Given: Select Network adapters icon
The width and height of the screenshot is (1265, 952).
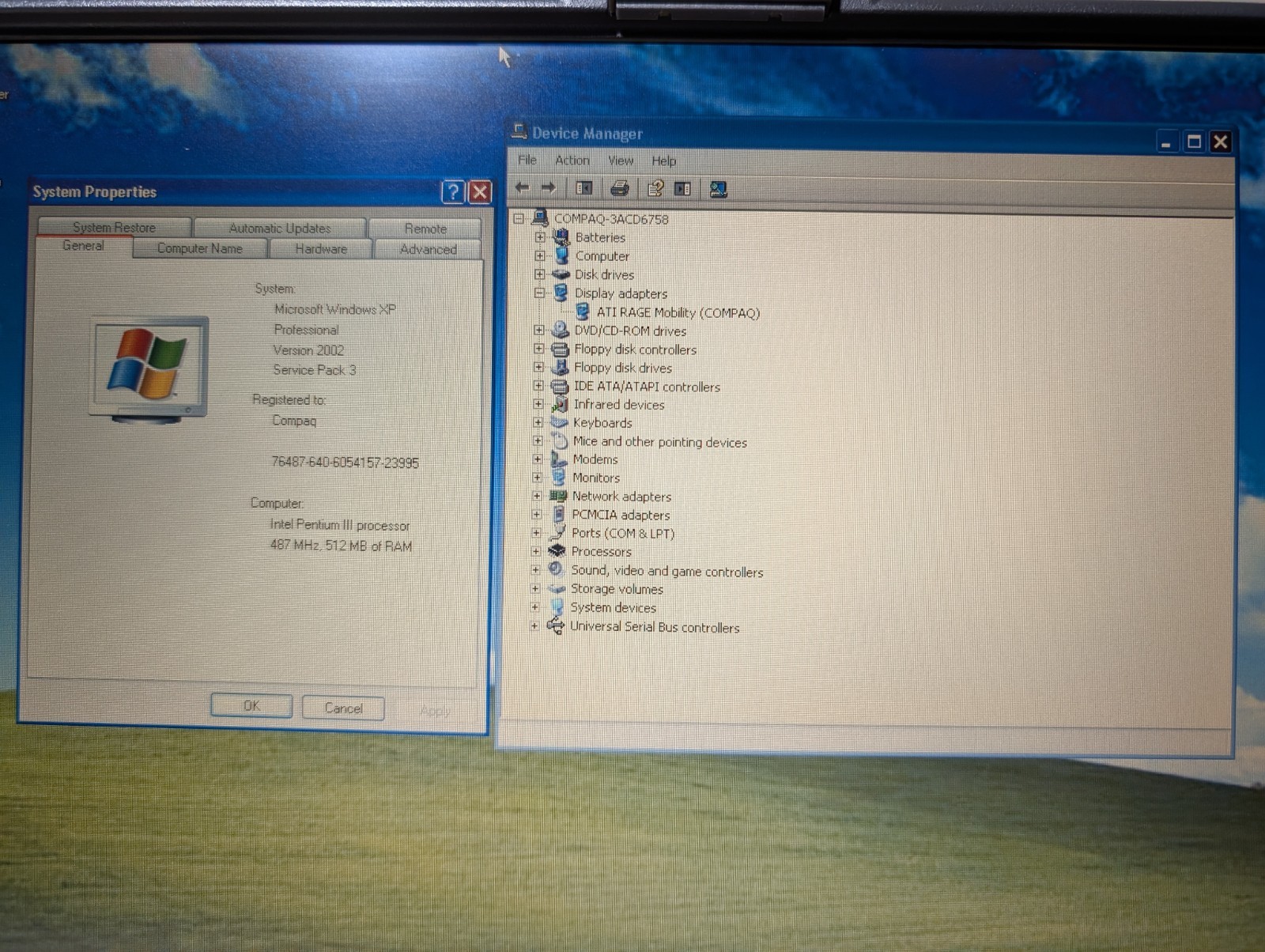Looking at the screenshot, I should pos(558,496).
